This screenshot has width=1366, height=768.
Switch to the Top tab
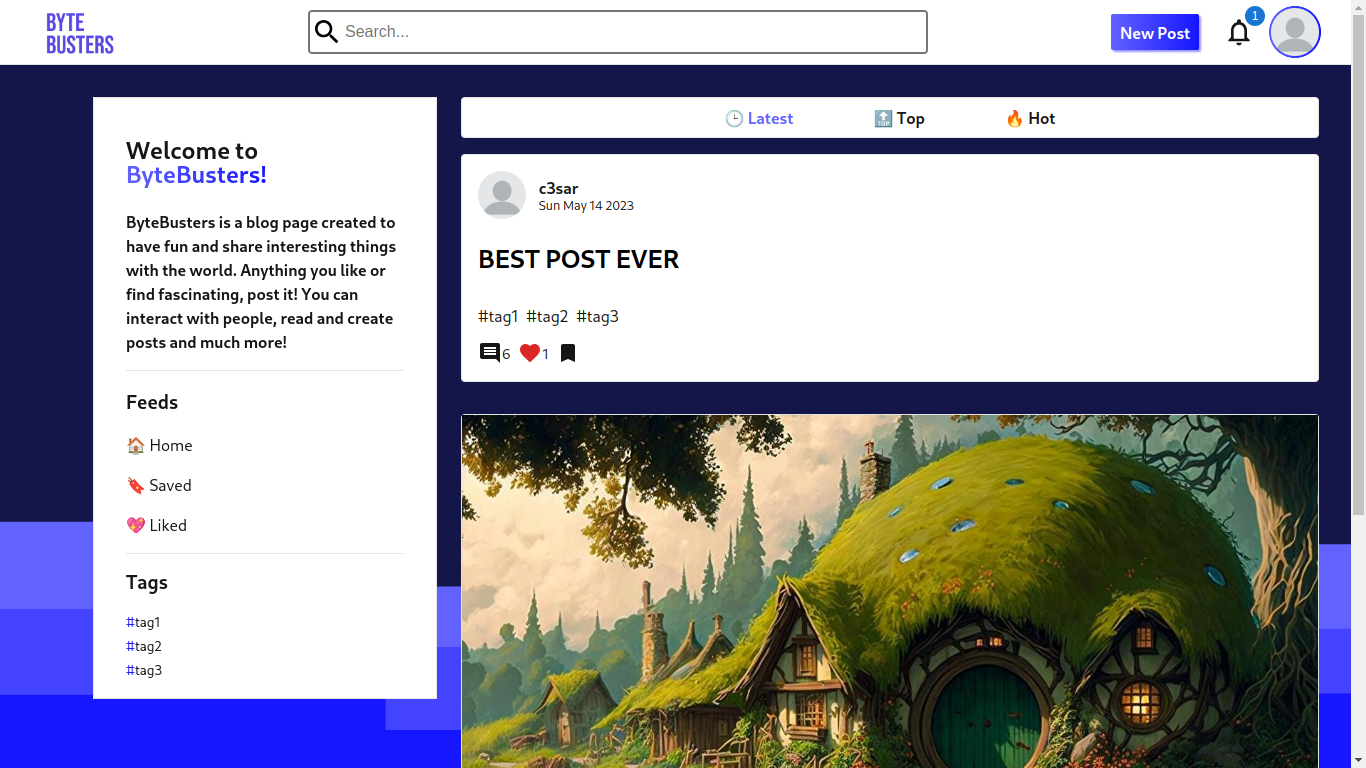click(899, 118)
